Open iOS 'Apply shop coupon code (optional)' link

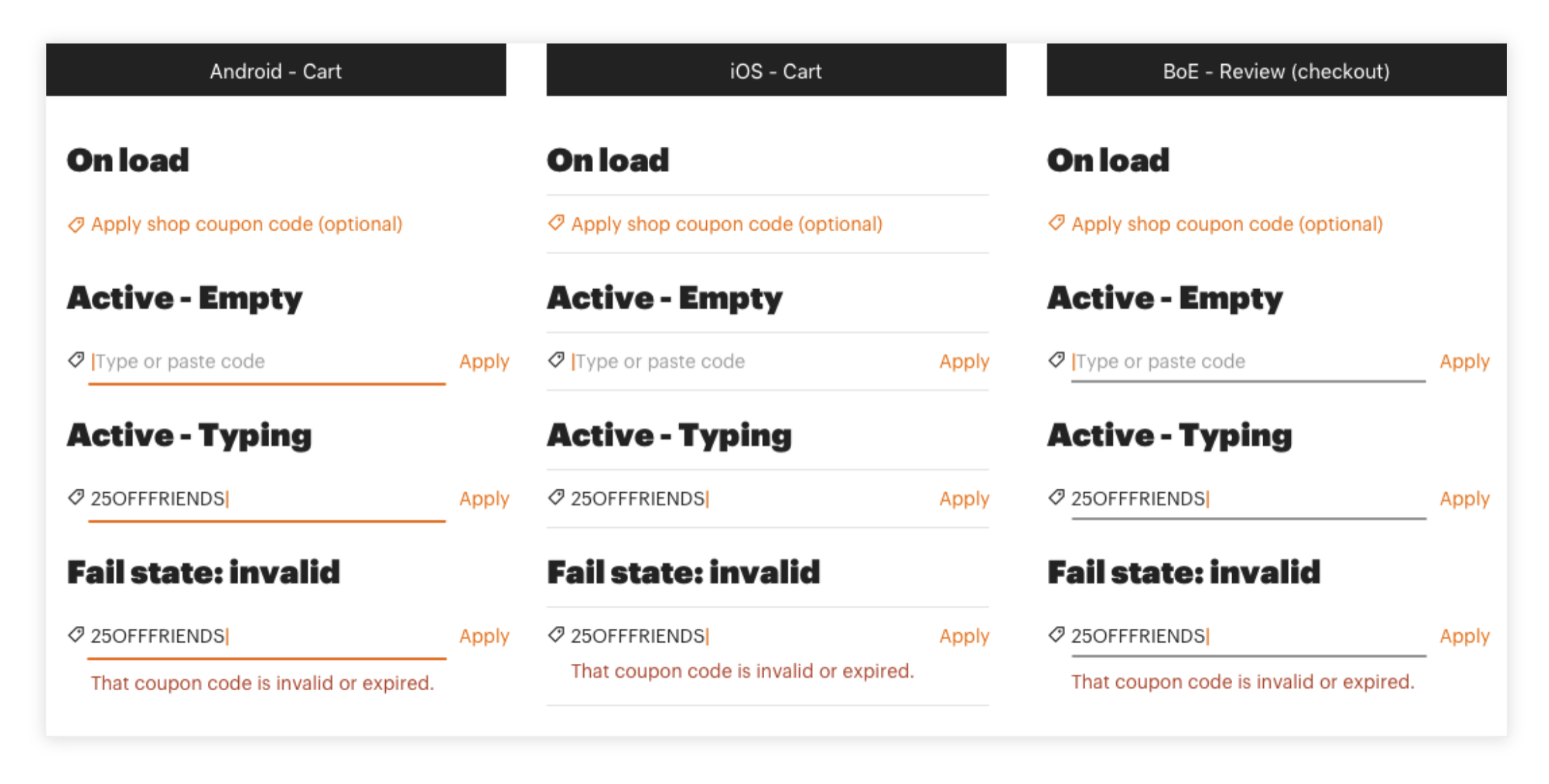point(726,224)
